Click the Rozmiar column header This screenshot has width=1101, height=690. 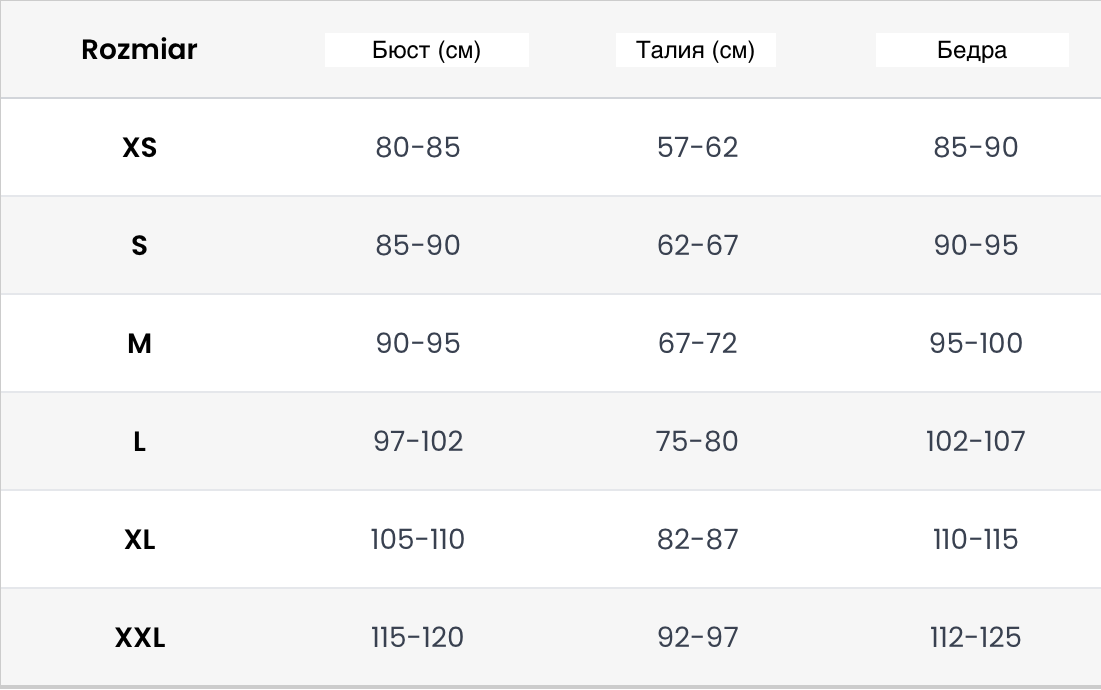tap(139, 49)
